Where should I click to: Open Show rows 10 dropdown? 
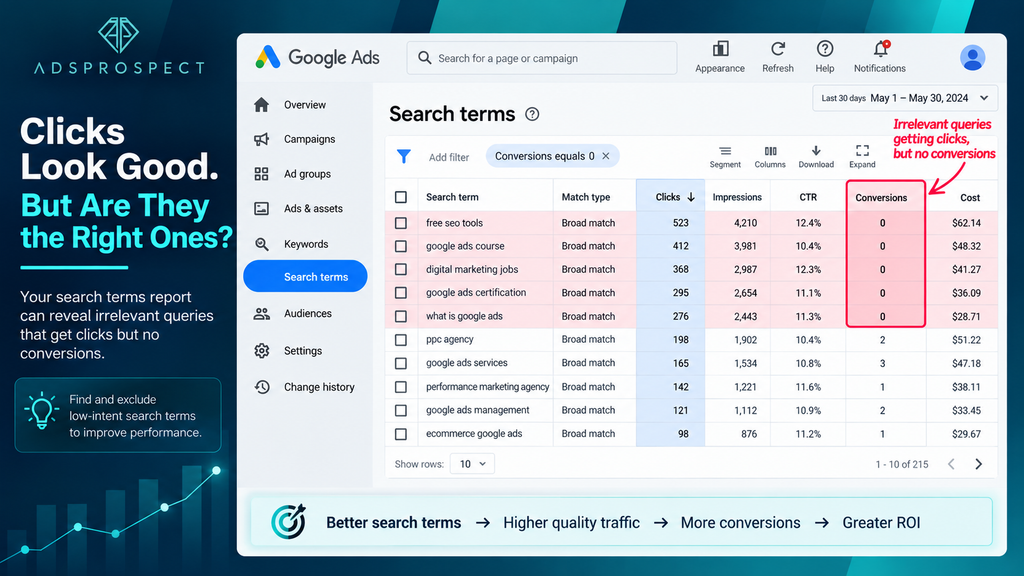(x=472, y=464)
